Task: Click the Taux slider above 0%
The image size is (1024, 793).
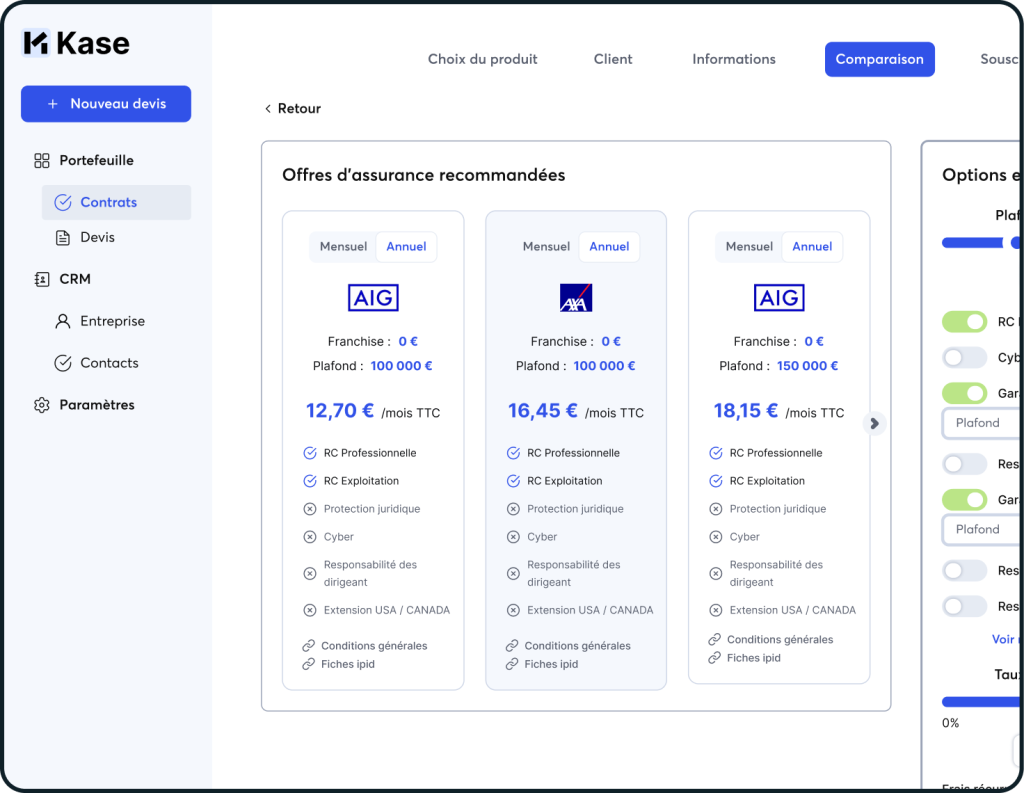Action: point(982,702)
